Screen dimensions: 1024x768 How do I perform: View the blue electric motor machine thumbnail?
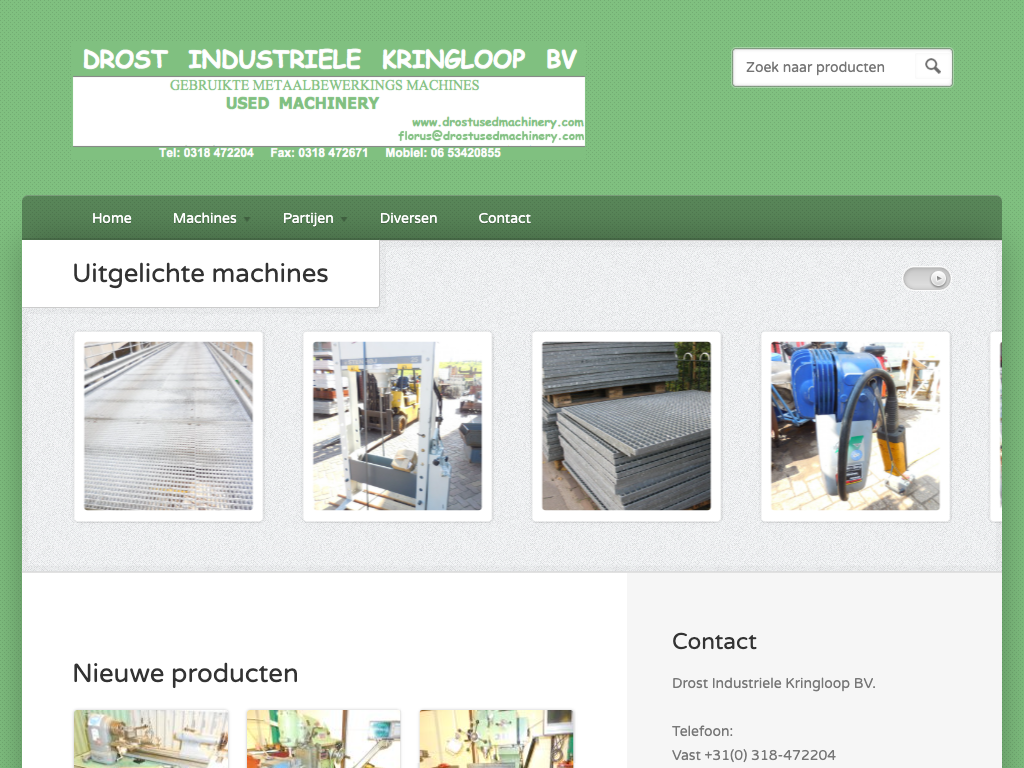point(855,426)
